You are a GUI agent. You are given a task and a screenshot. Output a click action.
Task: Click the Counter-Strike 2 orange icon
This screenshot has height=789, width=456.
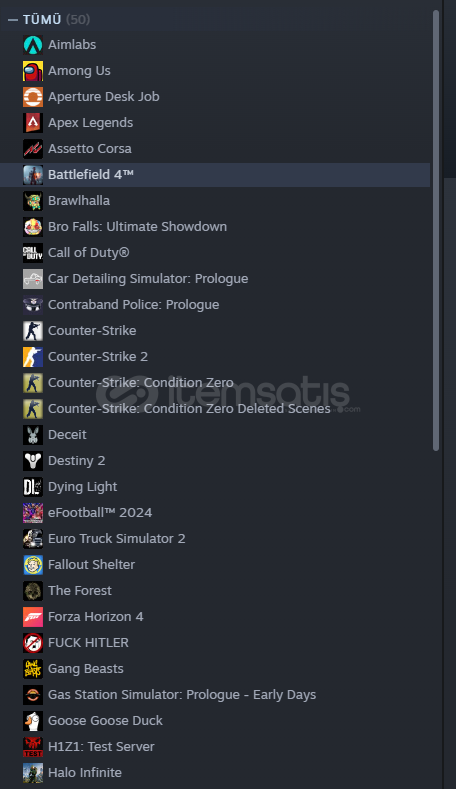[33, 357]
